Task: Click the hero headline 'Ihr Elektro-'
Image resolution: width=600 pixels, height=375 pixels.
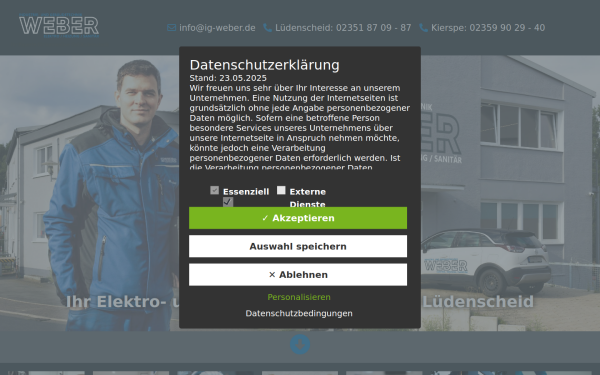Action: (116, 302)
